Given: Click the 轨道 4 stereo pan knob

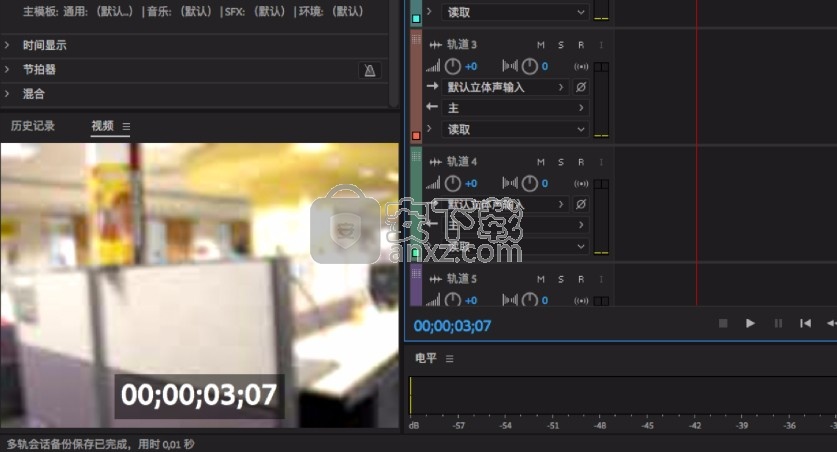Looking at the screenshot, I should [530, 184].
